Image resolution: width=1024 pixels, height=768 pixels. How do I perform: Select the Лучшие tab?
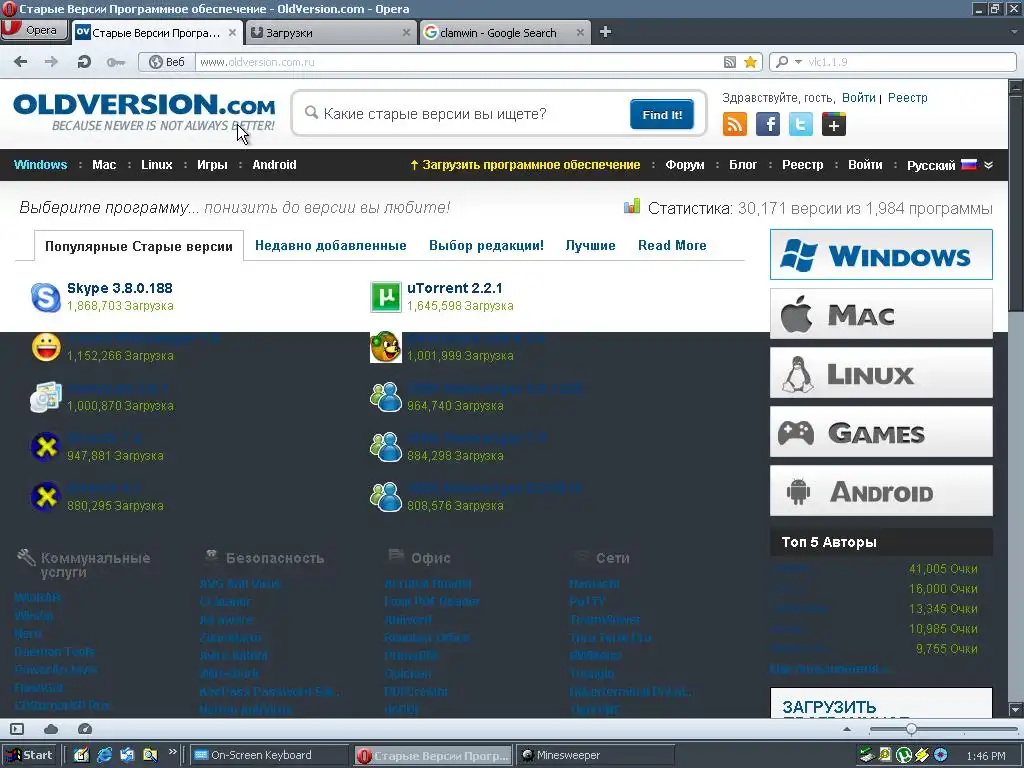coord(590,246)
